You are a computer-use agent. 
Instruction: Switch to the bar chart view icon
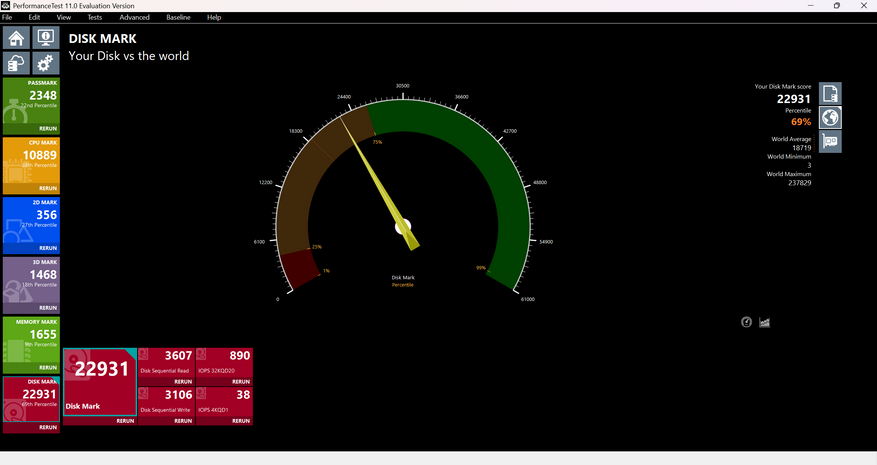click(x=765, y=322)
